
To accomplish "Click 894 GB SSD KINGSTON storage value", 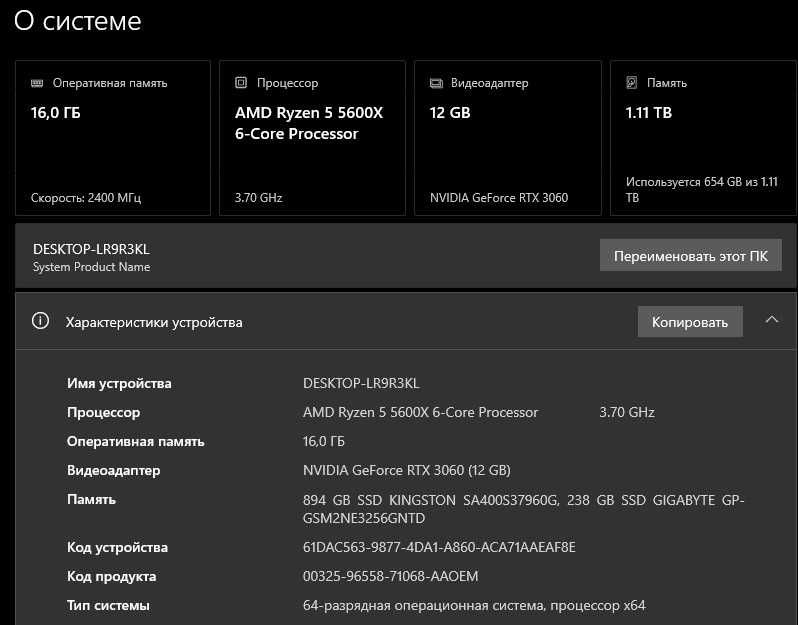I will click(x=524, y=509).
